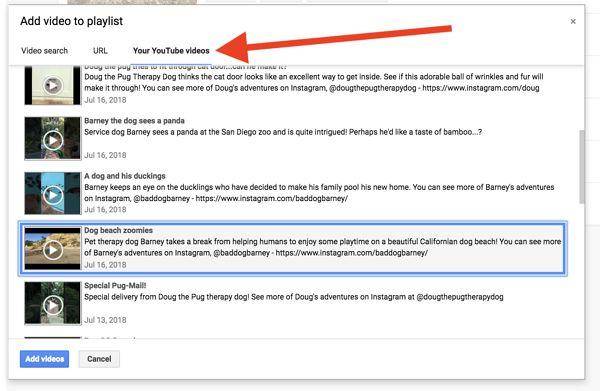Close the Add video to playlist dialog
The height and width of the screenshot is (391, 600).
pos(573,21)
